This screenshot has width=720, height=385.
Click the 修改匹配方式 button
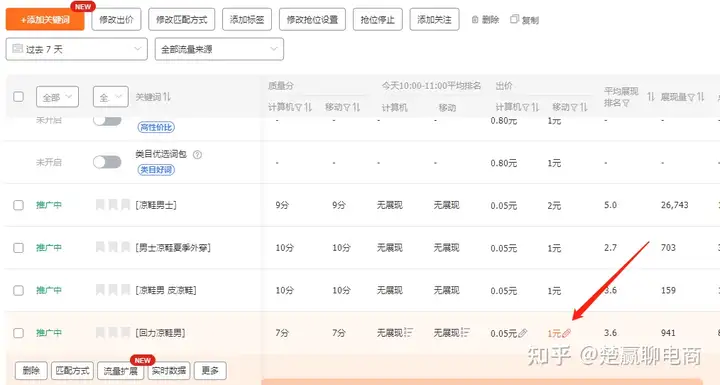tap(181, 20)
